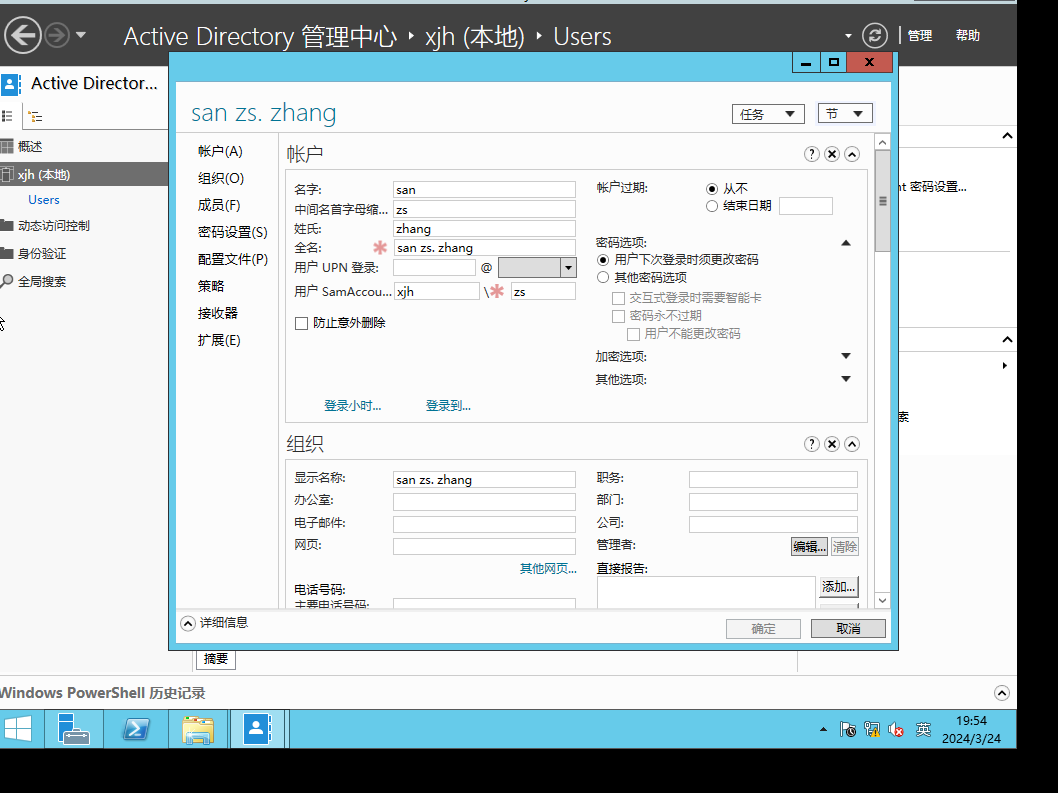Click the X icon of 帐户 section
Screen dimensions: 1058x793
pyautogui.click(x=832, y=155)
